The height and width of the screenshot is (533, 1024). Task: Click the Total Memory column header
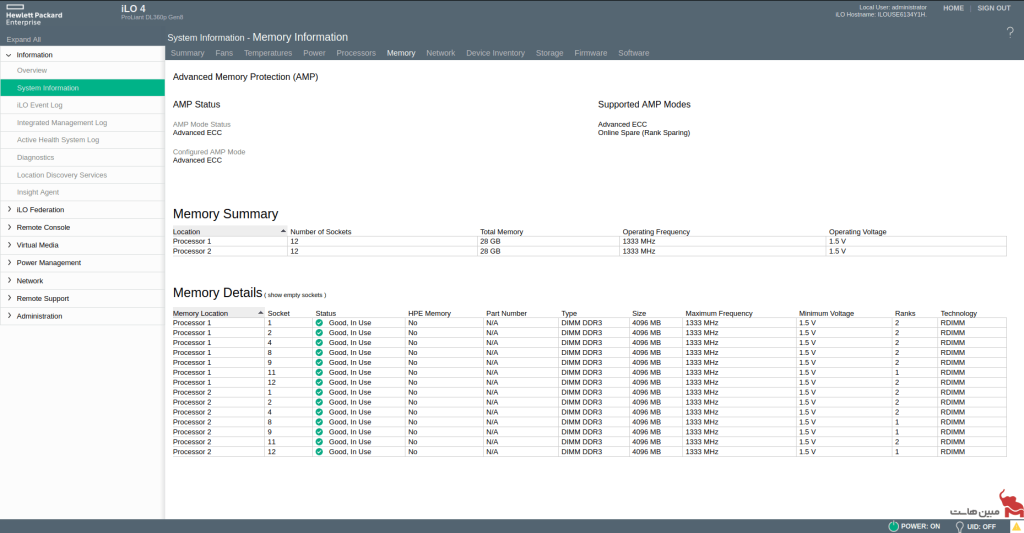coord(502,231)
